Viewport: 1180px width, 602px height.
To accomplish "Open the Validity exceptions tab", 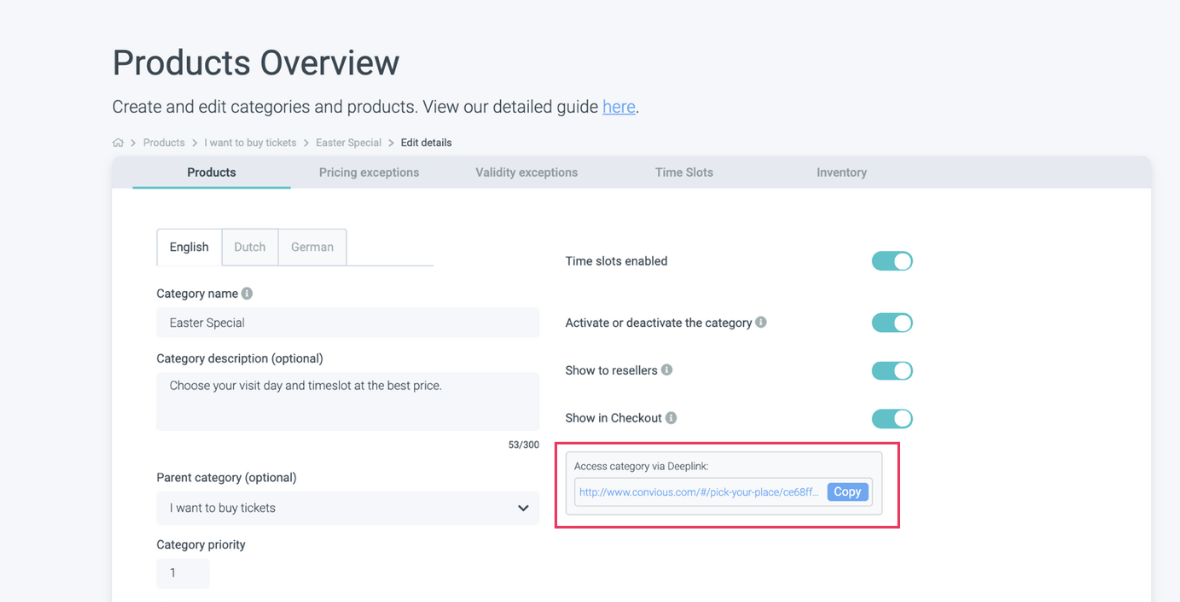I will [x=526, y=173].
